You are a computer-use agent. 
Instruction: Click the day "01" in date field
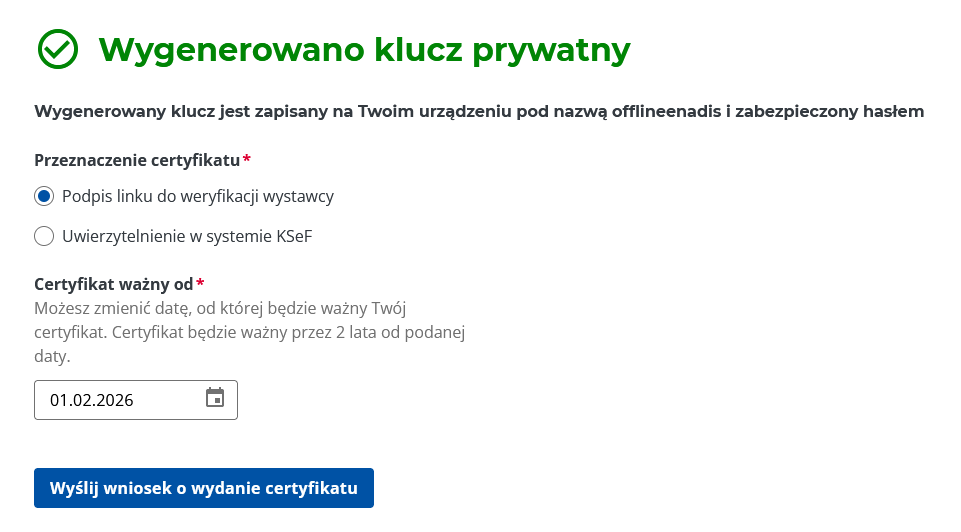tap(59, 401)
